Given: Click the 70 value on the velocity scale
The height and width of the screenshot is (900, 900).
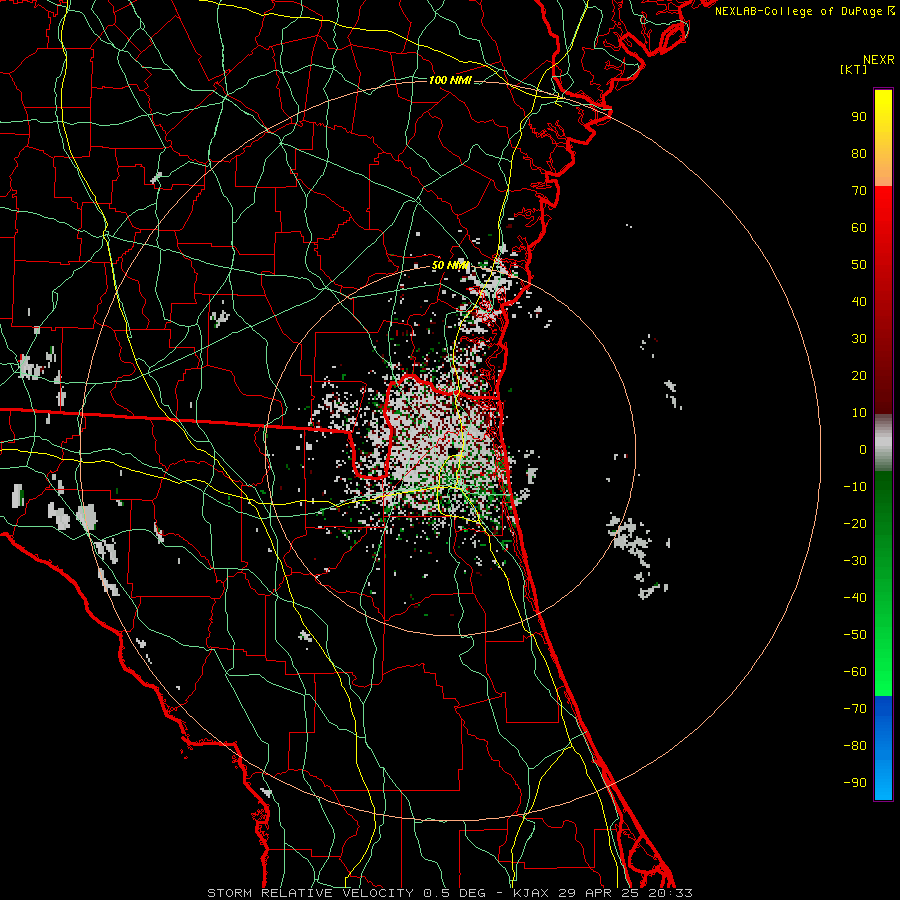Looking at the screenshot, I should pyautogui.click(x=859, y=191).
